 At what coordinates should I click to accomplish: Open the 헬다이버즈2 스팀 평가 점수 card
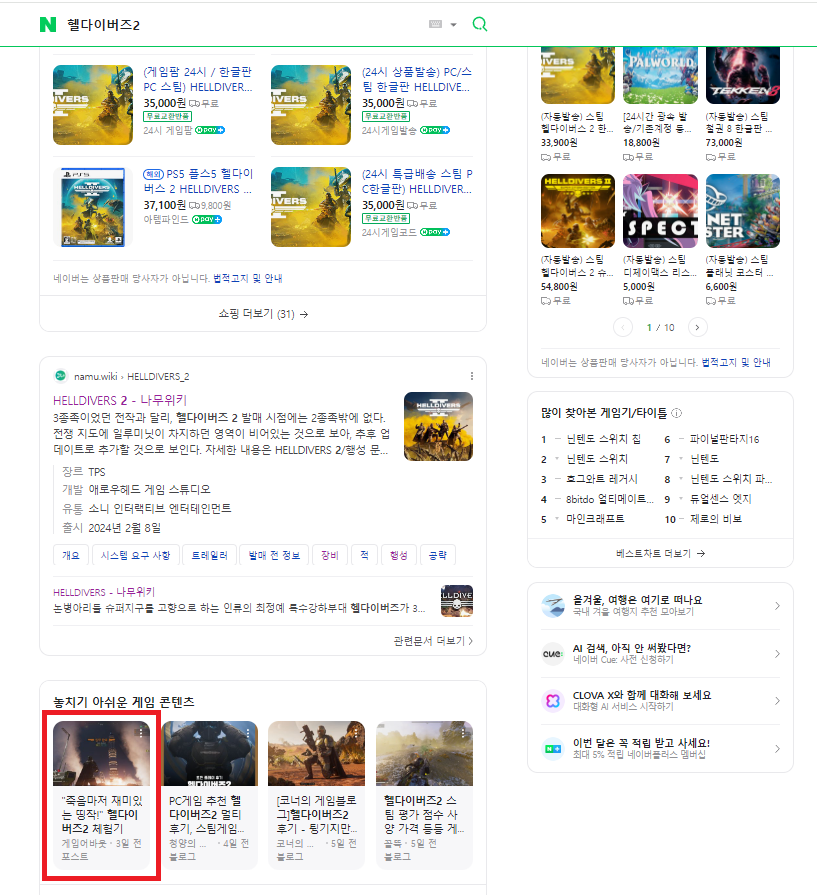tap(424, 795)
